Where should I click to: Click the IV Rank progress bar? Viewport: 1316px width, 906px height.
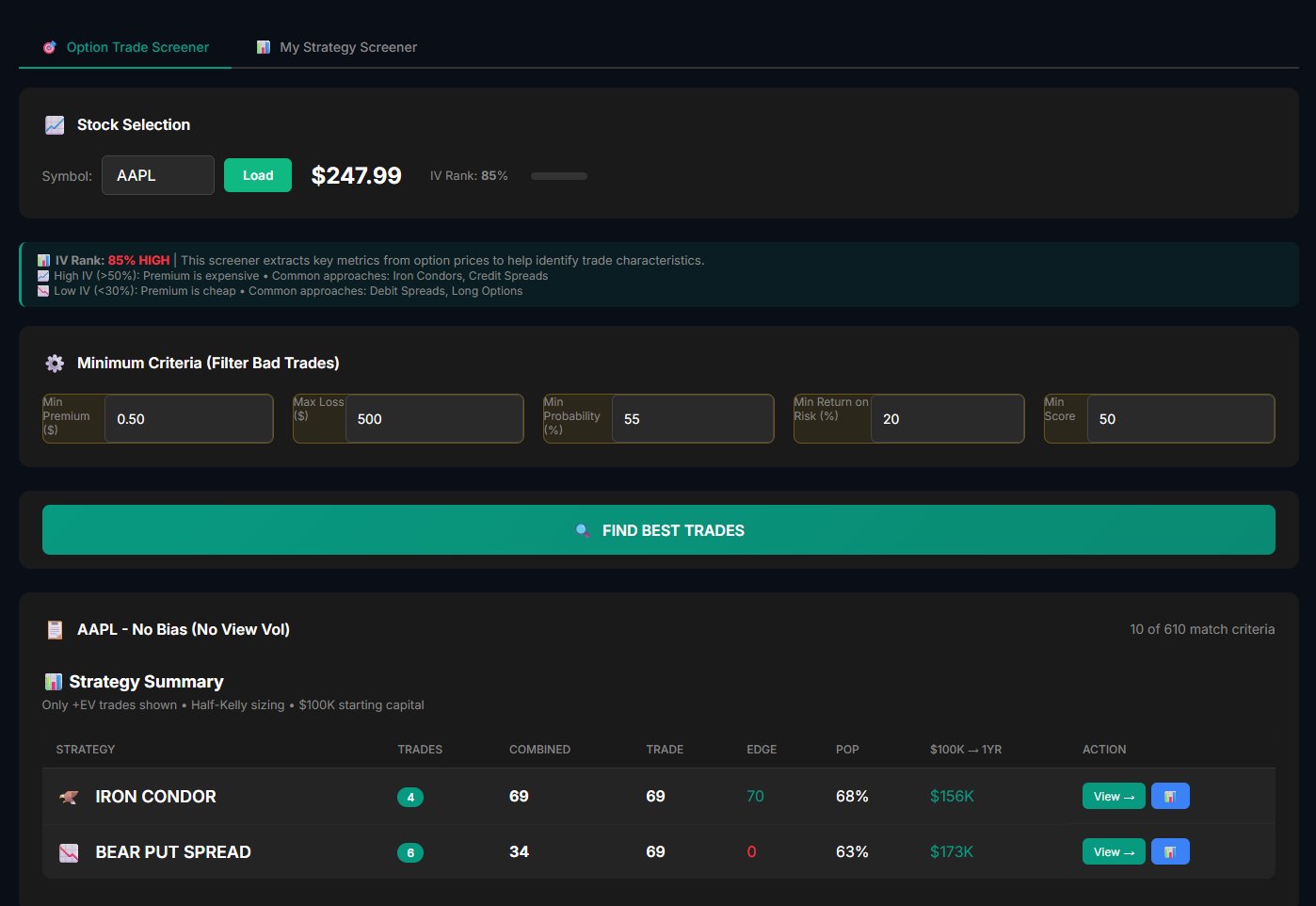coord(558,176)
